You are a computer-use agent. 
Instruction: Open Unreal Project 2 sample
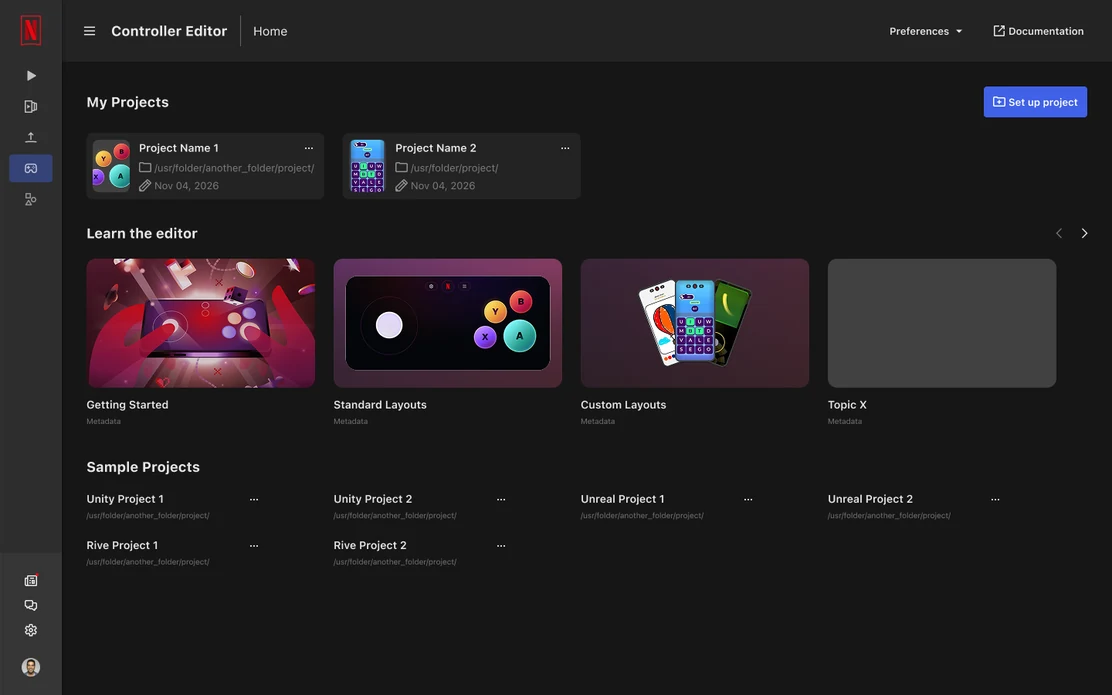(x=870, y=499)
